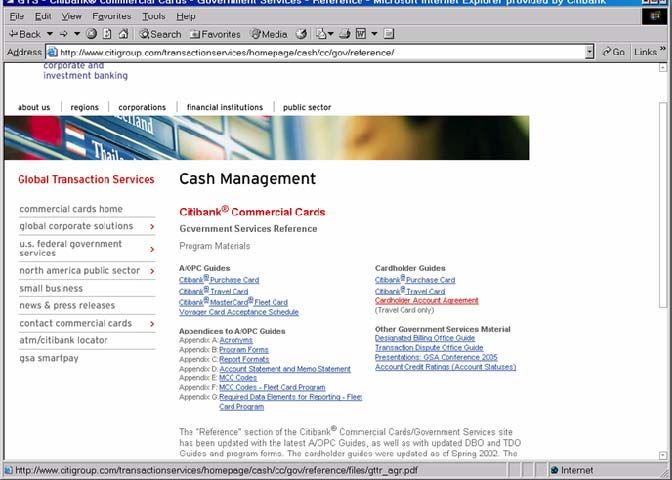Expand u.s. federal government services arrow
Image resolution: width=672 pixels, height=480 pixels.
152,249
